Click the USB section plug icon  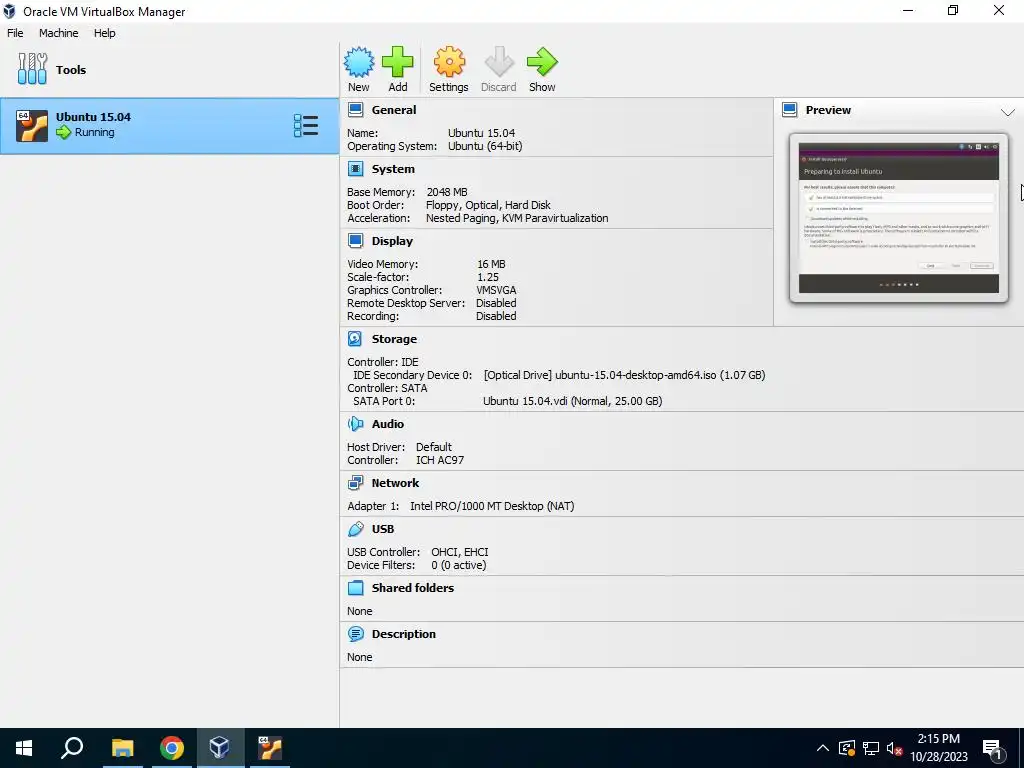[x=355, y=529]
